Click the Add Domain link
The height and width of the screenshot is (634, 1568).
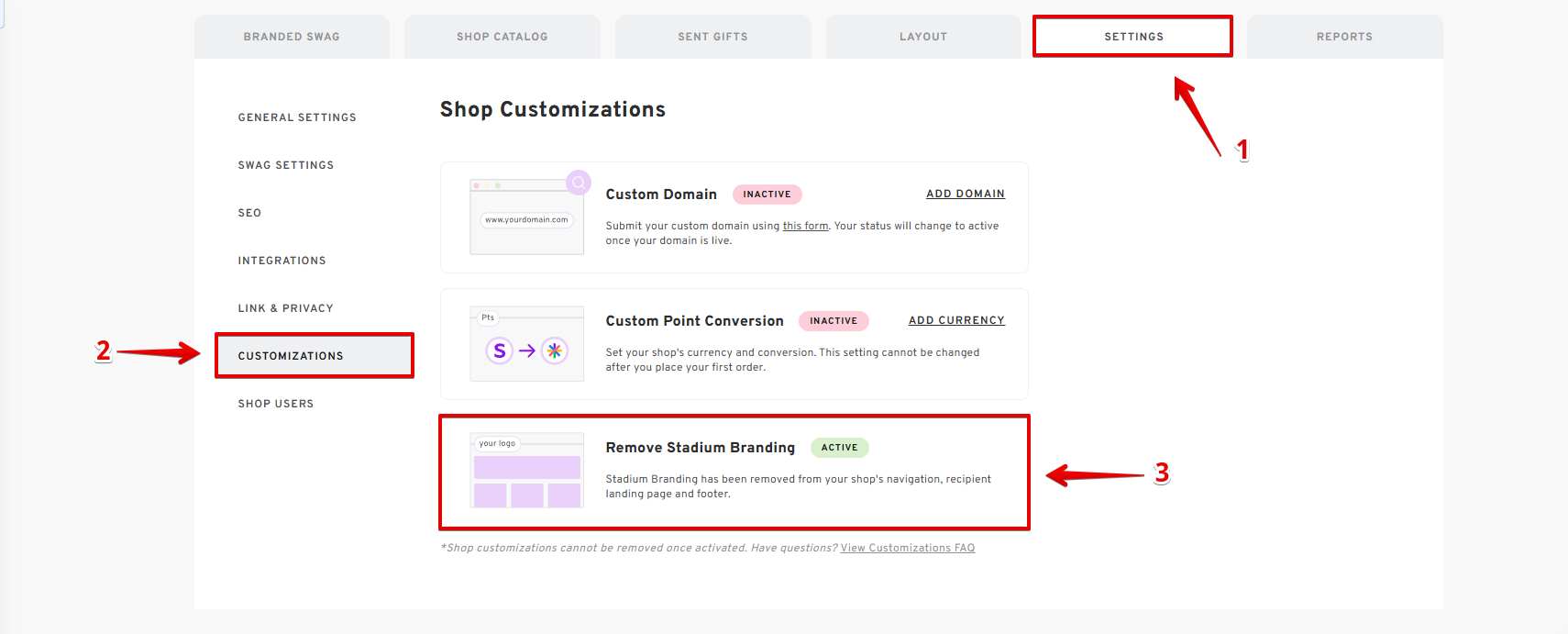click(966, 194)
